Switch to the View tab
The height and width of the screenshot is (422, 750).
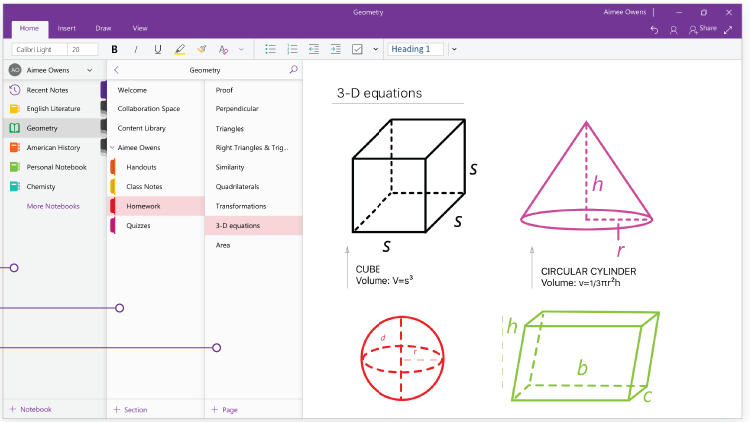pos(140,29)
